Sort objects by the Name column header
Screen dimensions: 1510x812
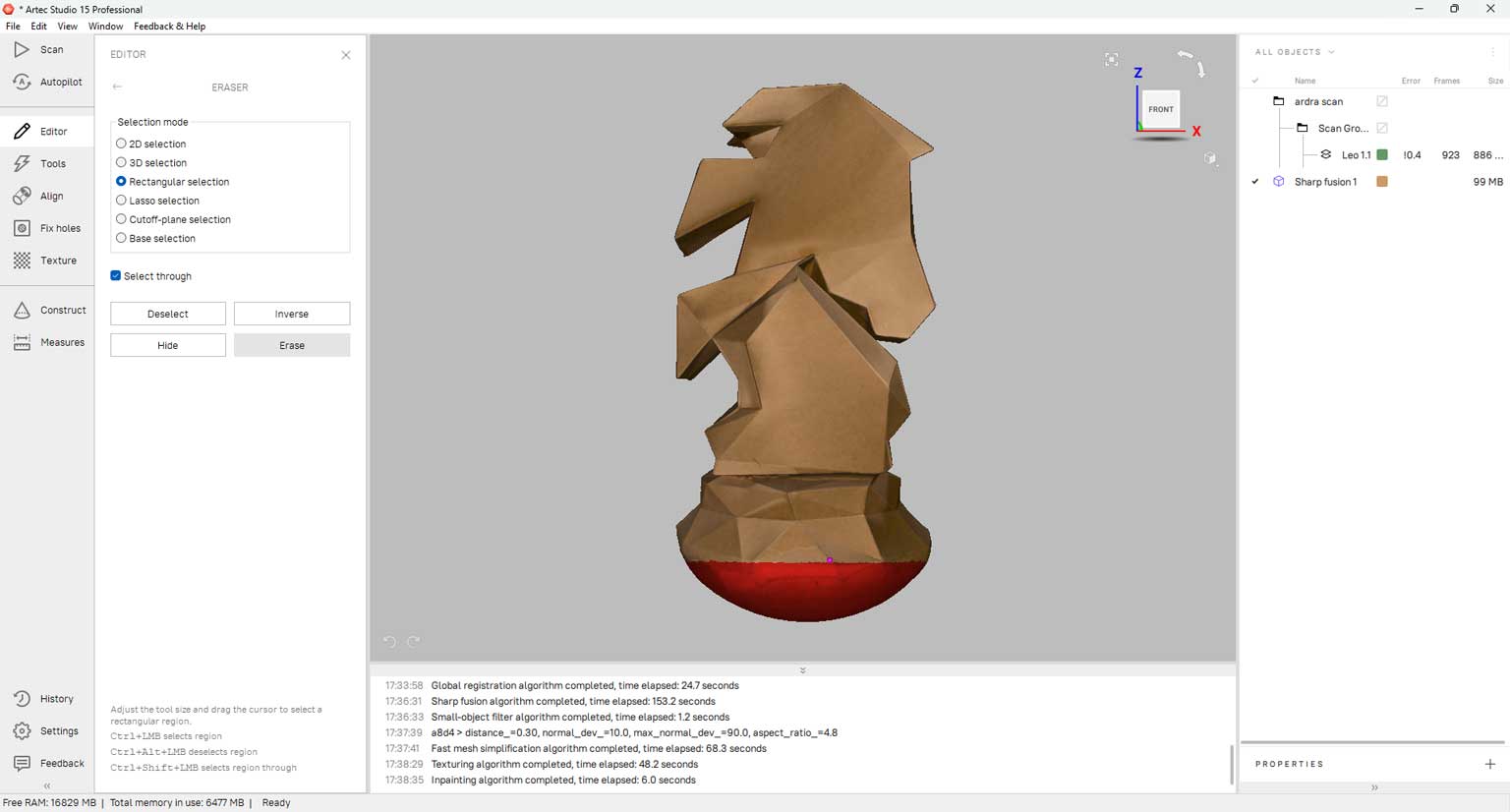[1305, 81]
